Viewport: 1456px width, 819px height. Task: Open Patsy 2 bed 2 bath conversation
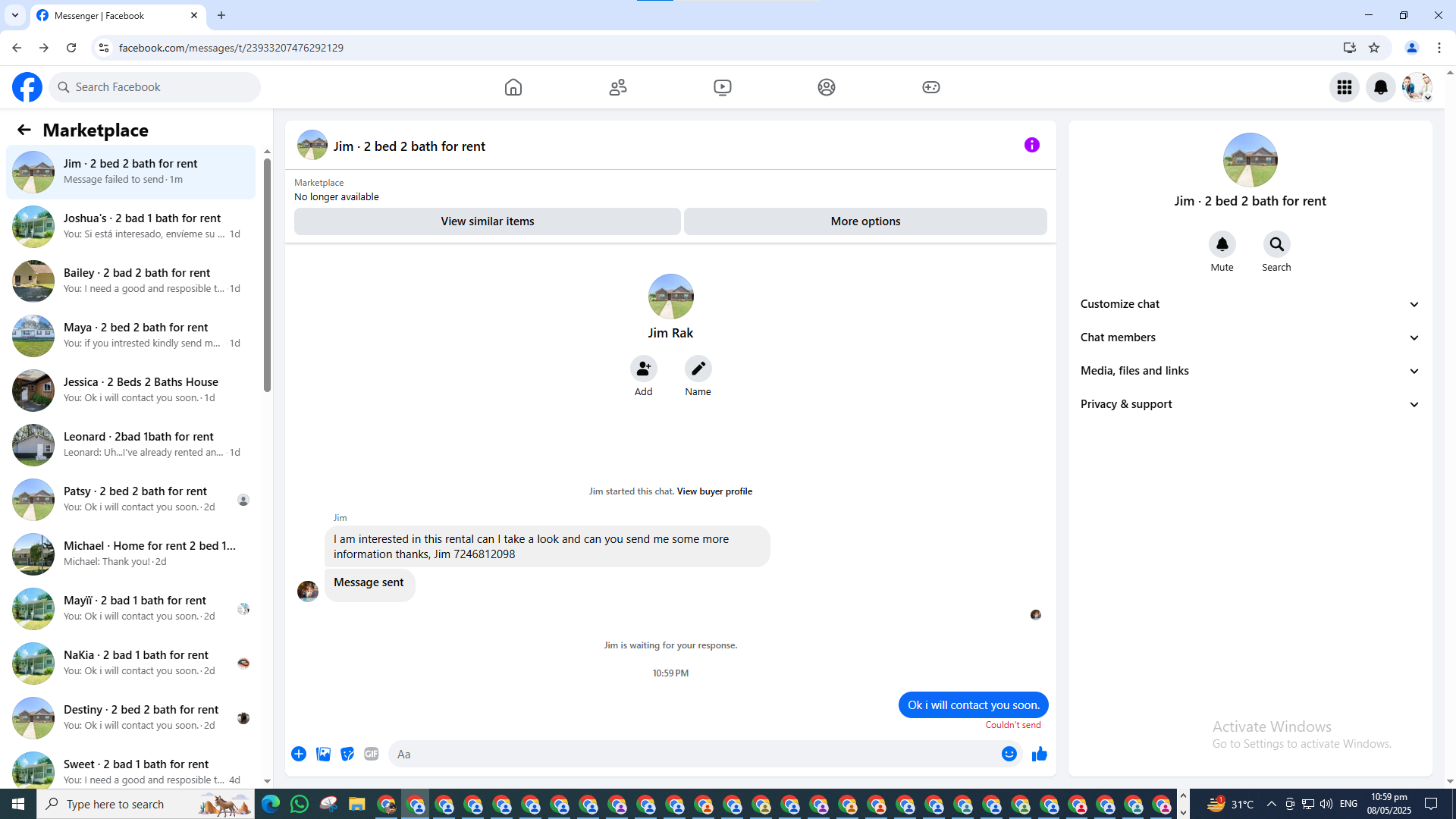130,500
